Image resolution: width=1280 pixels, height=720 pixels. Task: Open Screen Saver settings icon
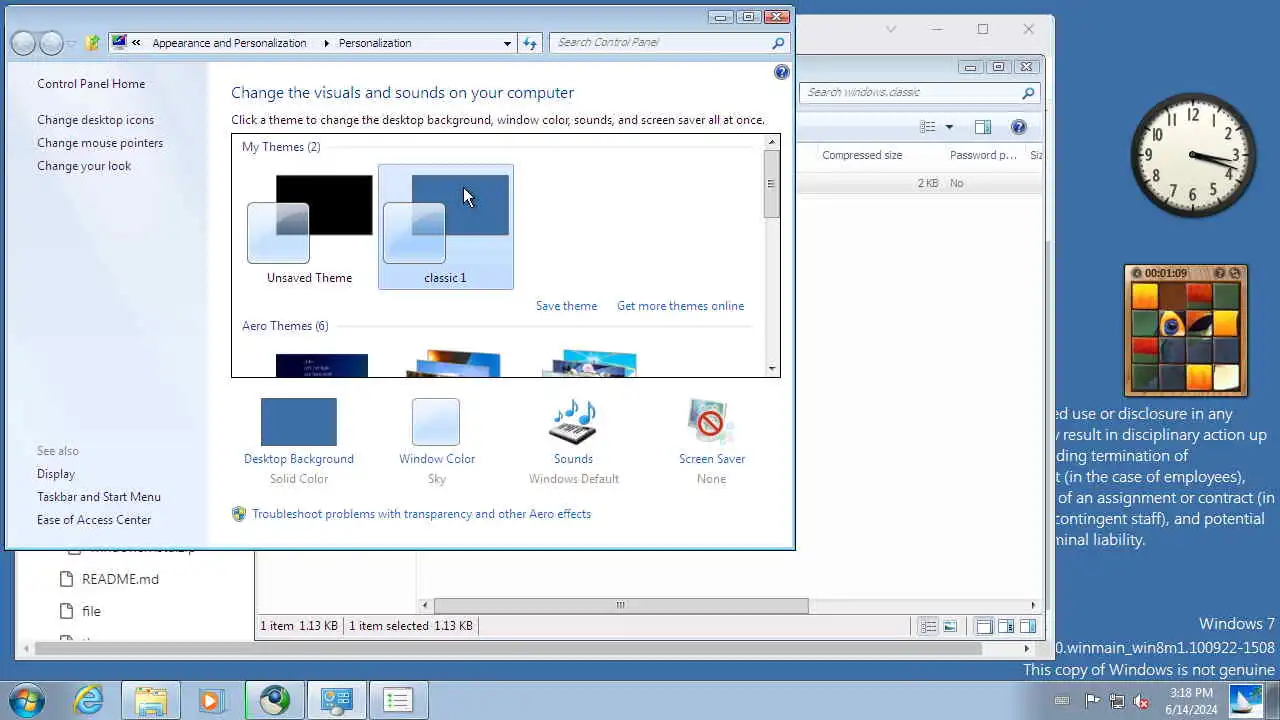coord(711,421)
